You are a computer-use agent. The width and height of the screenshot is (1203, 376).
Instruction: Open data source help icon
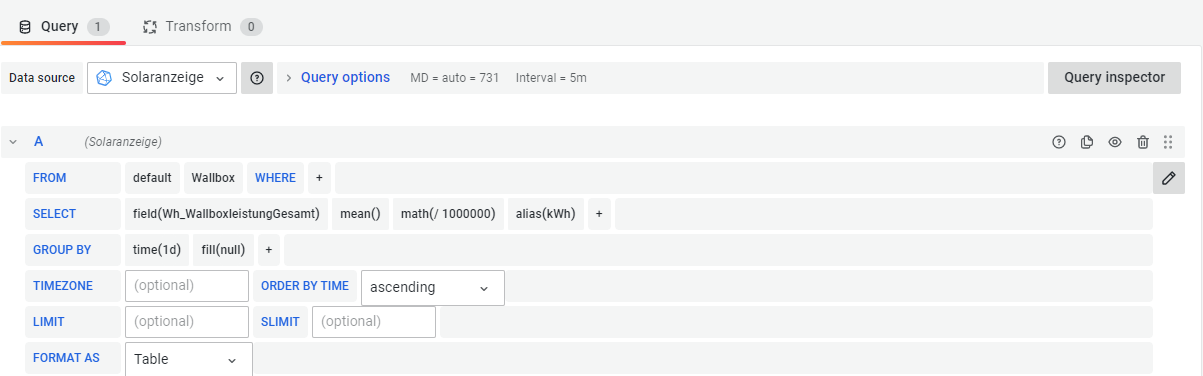(x=257, y=78)
